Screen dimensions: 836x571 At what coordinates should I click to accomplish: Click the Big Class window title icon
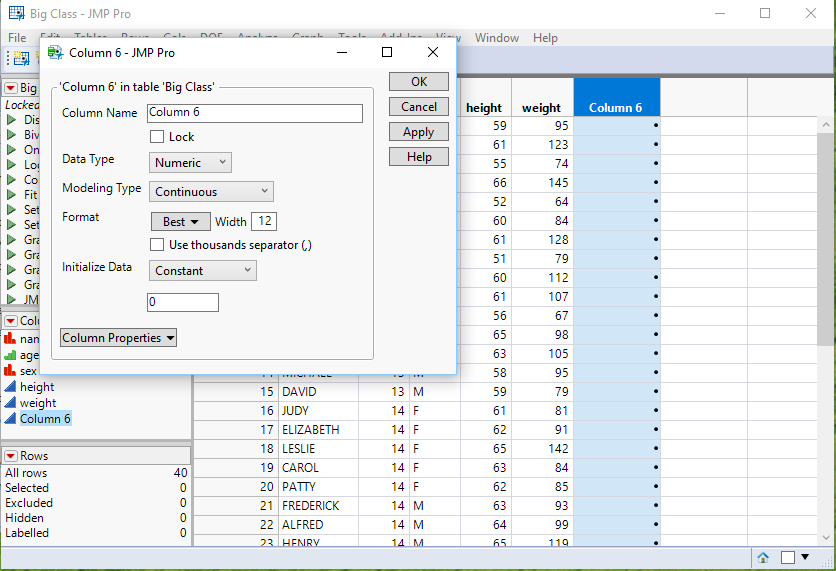[17, 13]
